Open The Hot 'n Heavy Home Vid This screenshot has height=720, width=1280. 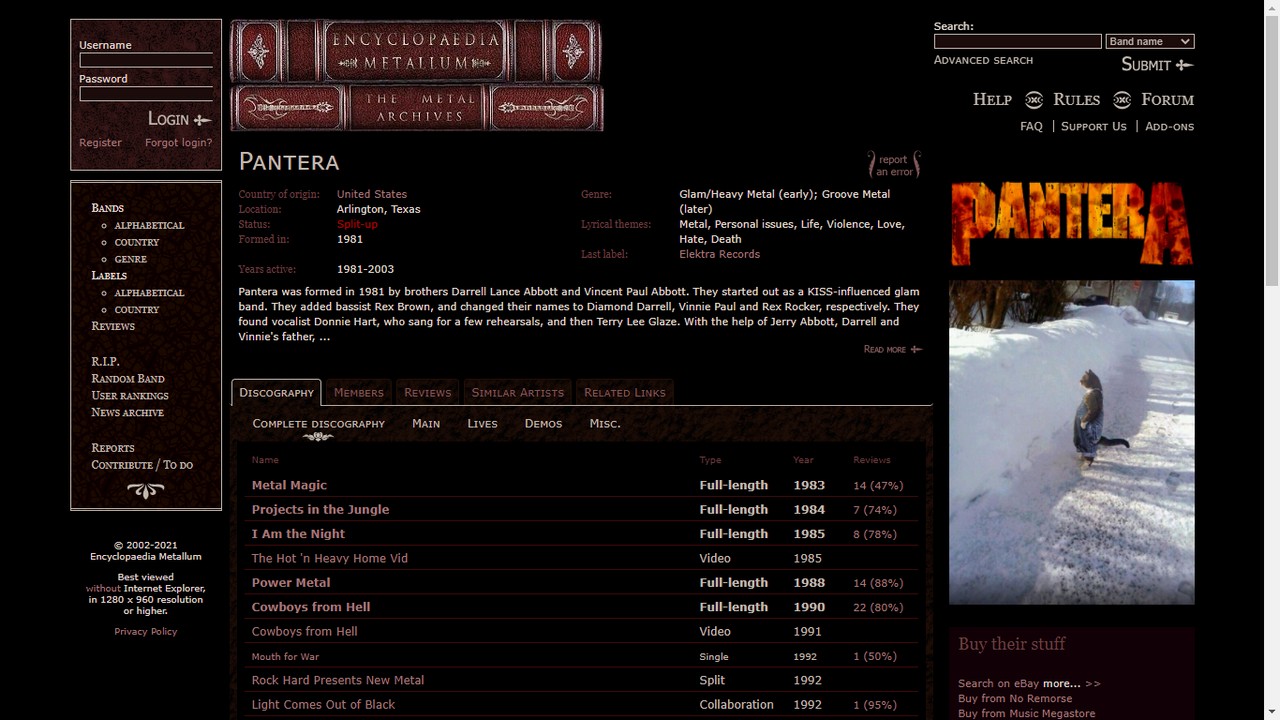point(330,558)
